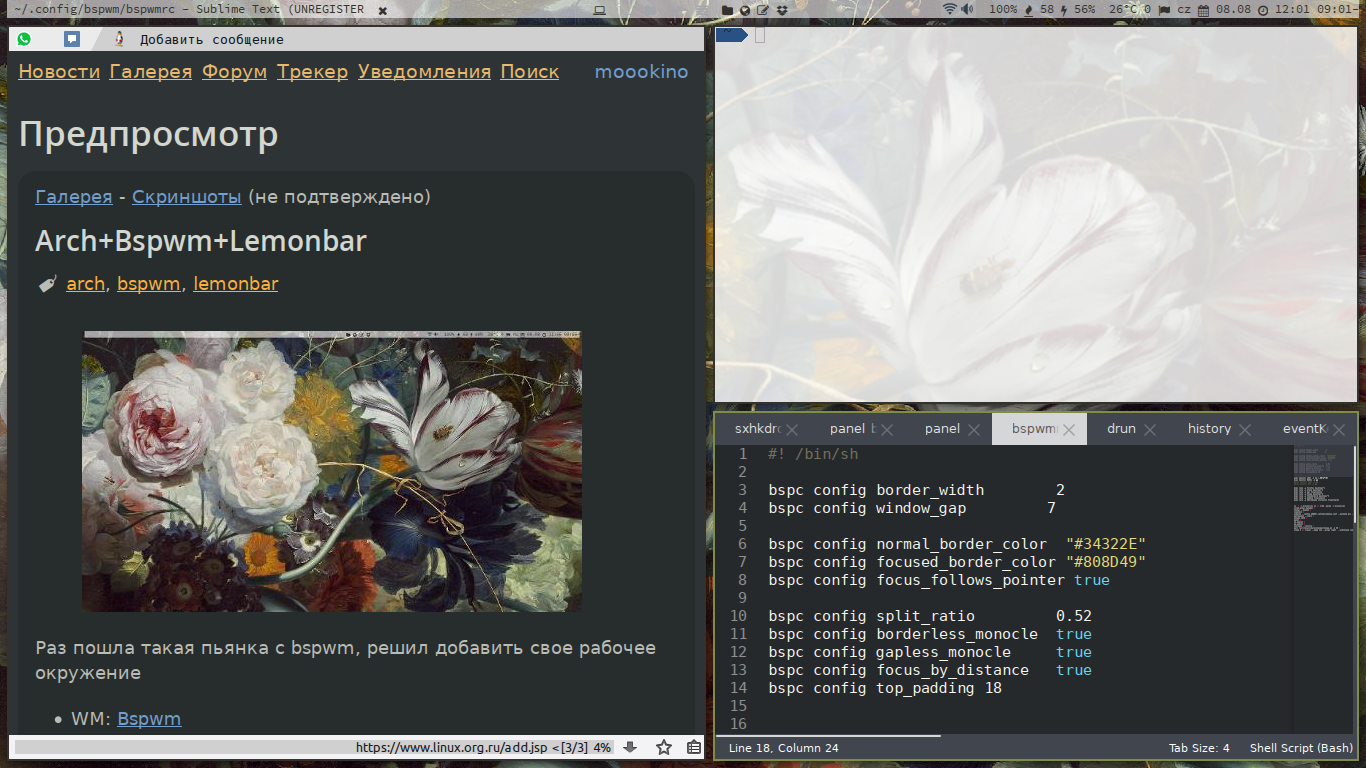Click the blue terminal prompt arrow
1366x768 pixels.
[731, 36]
